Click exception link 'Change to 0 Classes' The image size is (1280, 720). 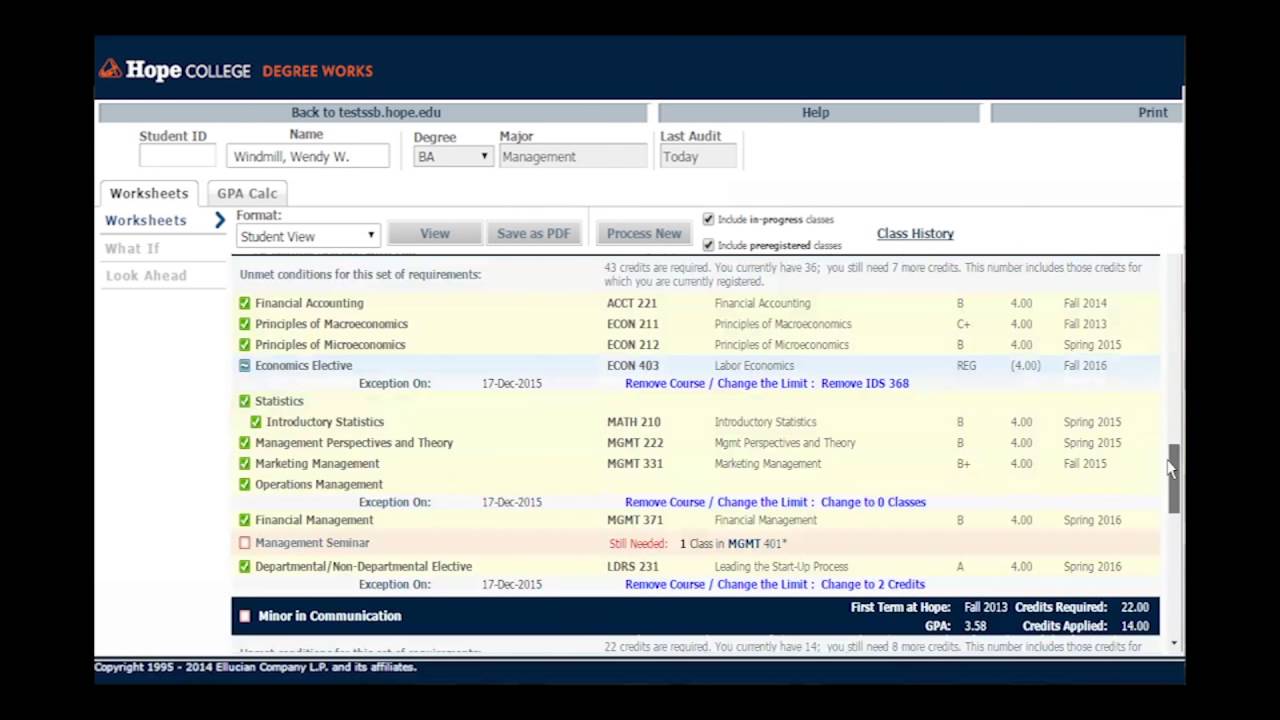(x=873, y=502)
